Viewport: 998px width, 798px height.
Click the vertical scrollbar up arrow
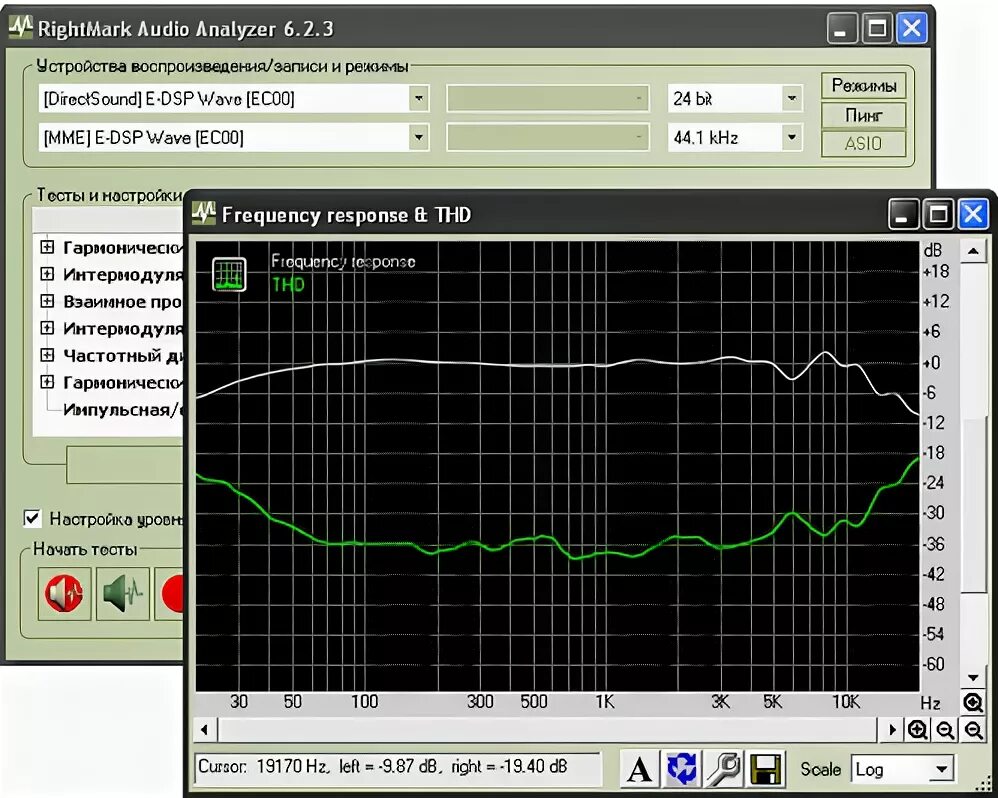coord(973,251)
